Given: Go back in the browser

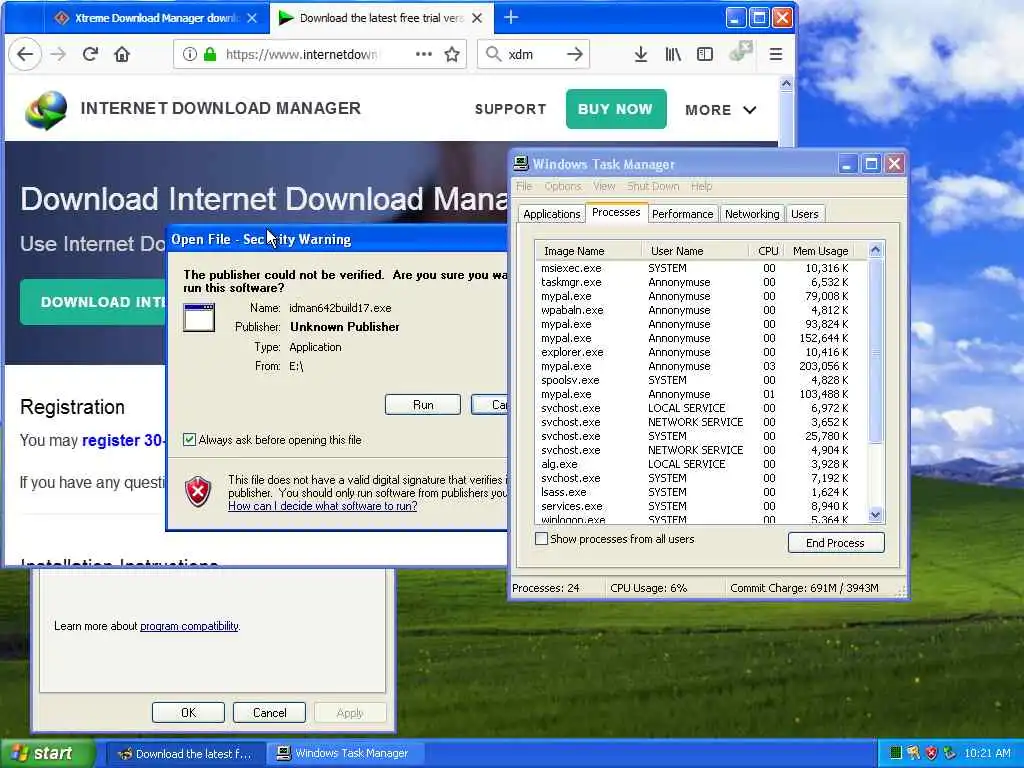Looking at the screenshot, I should coord(25,54).
